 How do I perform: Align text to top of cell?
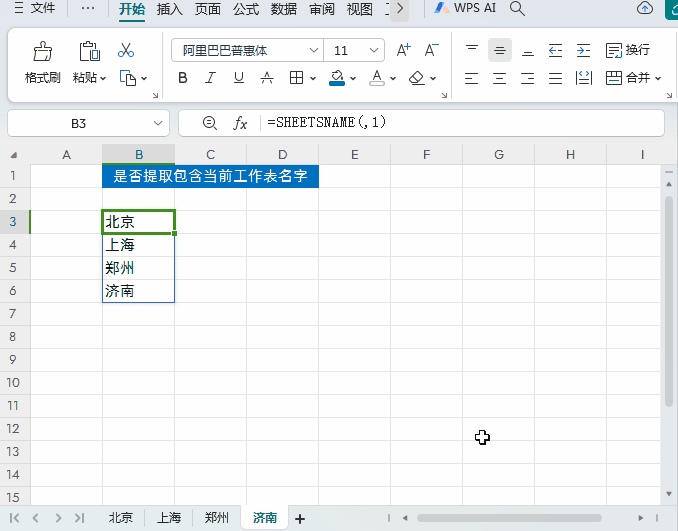pyautogui.click(x=472, y=50)
